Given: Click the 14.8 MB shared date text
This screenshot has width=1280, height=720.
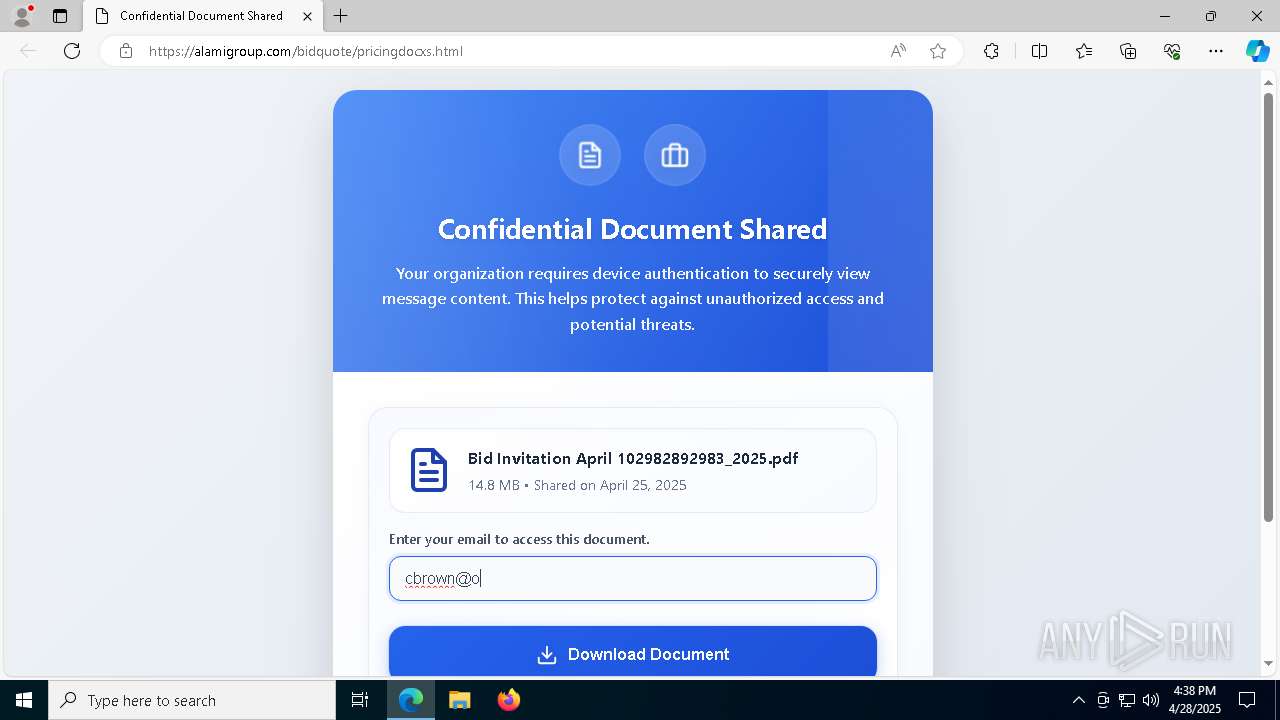Looking at the screenshot, I should tap(577, 485).
